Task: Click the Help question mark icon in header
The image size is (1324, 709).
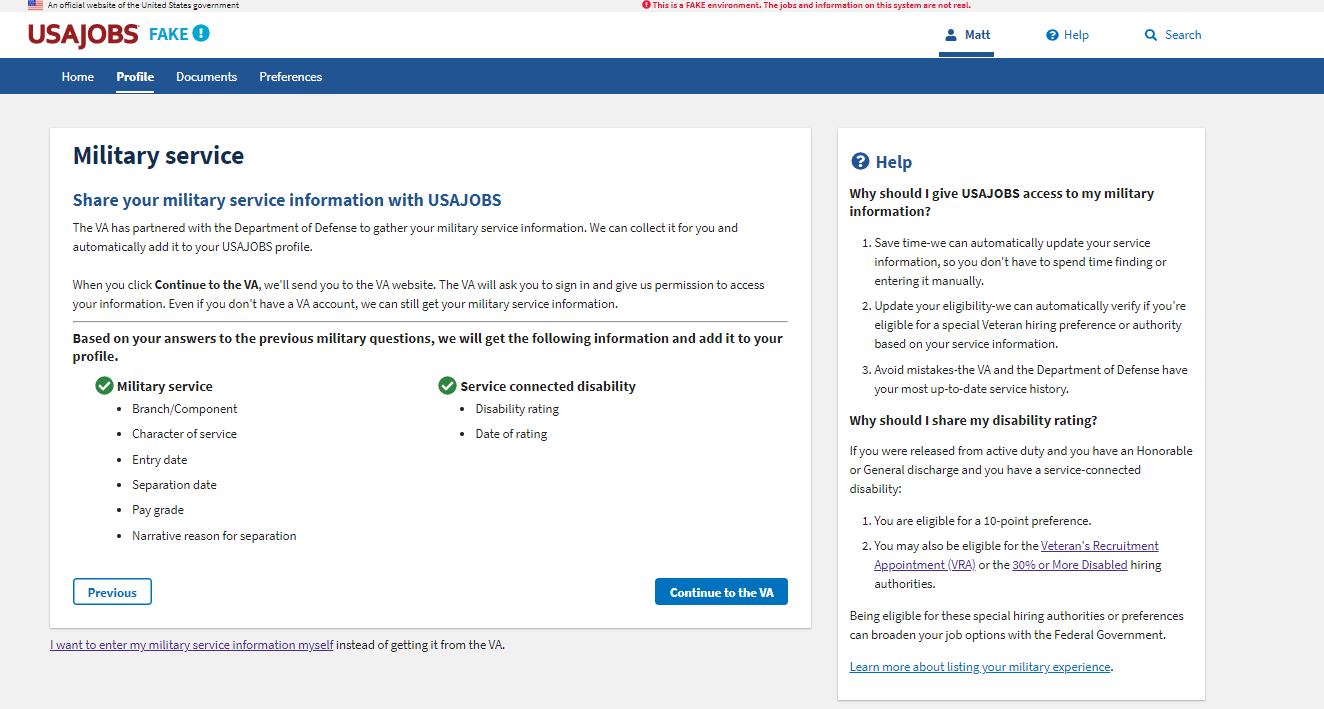Action: click(x=1052, y=35)
